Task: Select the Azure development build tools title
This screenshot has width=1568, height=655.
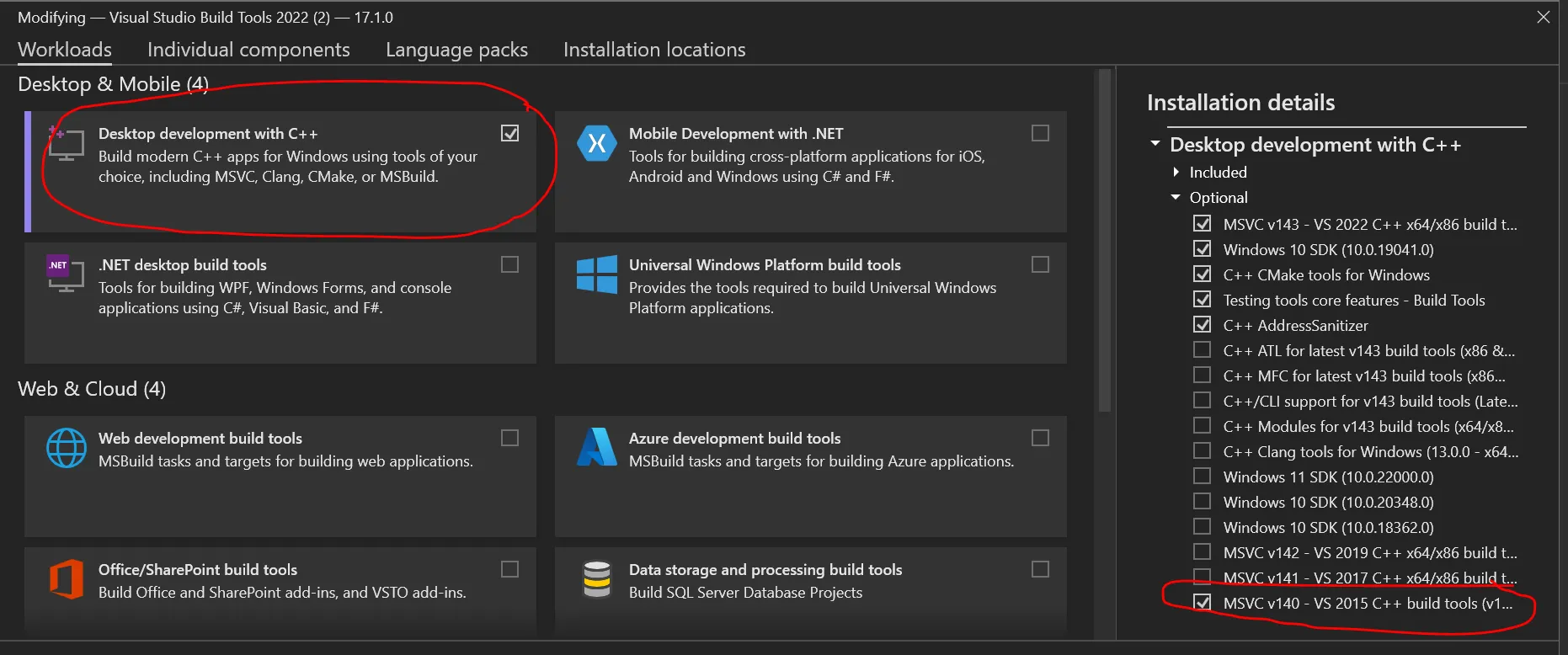Action: 734,438
